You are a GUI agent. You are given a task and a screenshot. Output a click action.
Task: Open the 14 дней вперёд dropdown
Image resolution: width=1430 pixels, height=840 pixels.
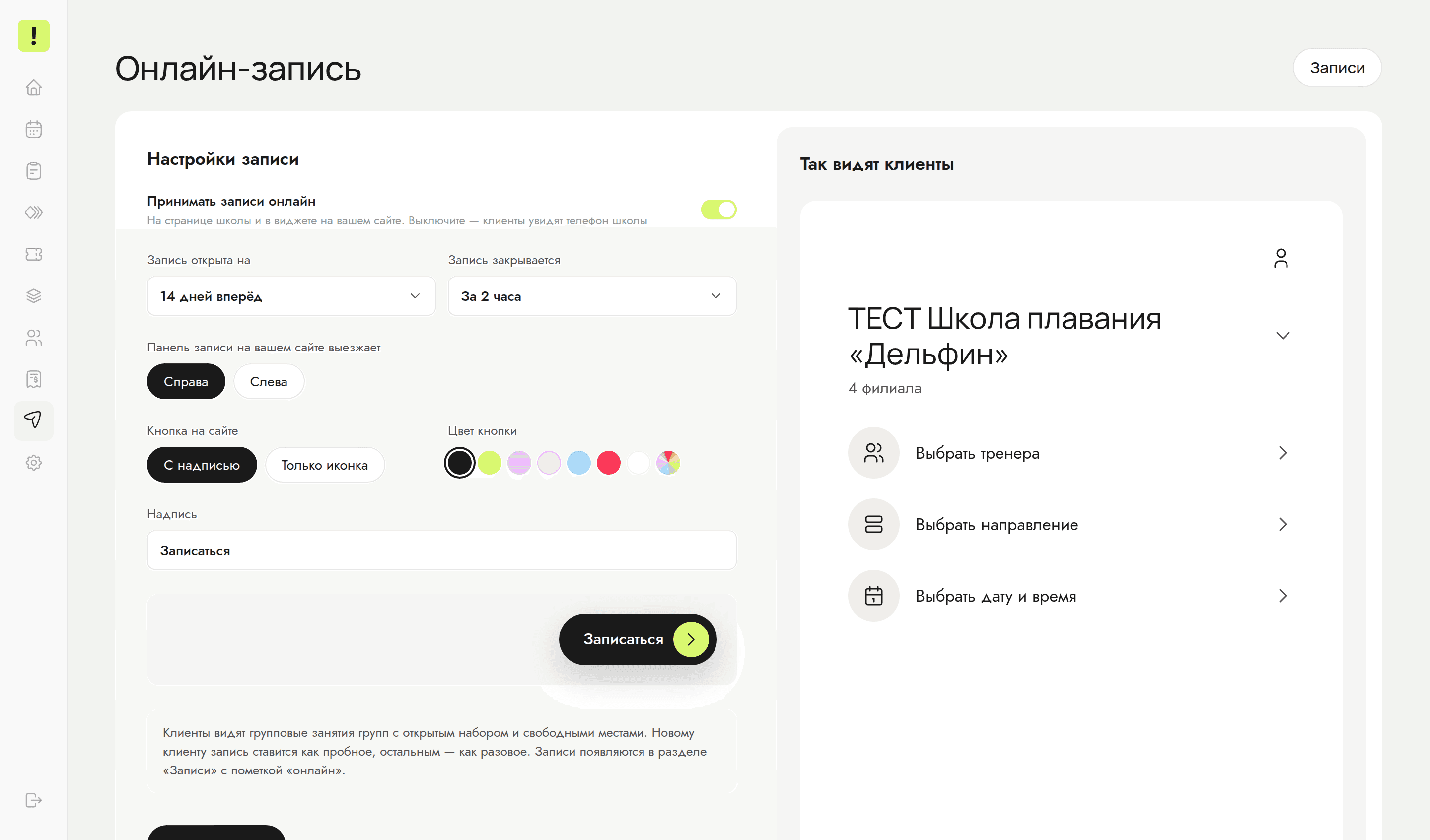[291, 296]
